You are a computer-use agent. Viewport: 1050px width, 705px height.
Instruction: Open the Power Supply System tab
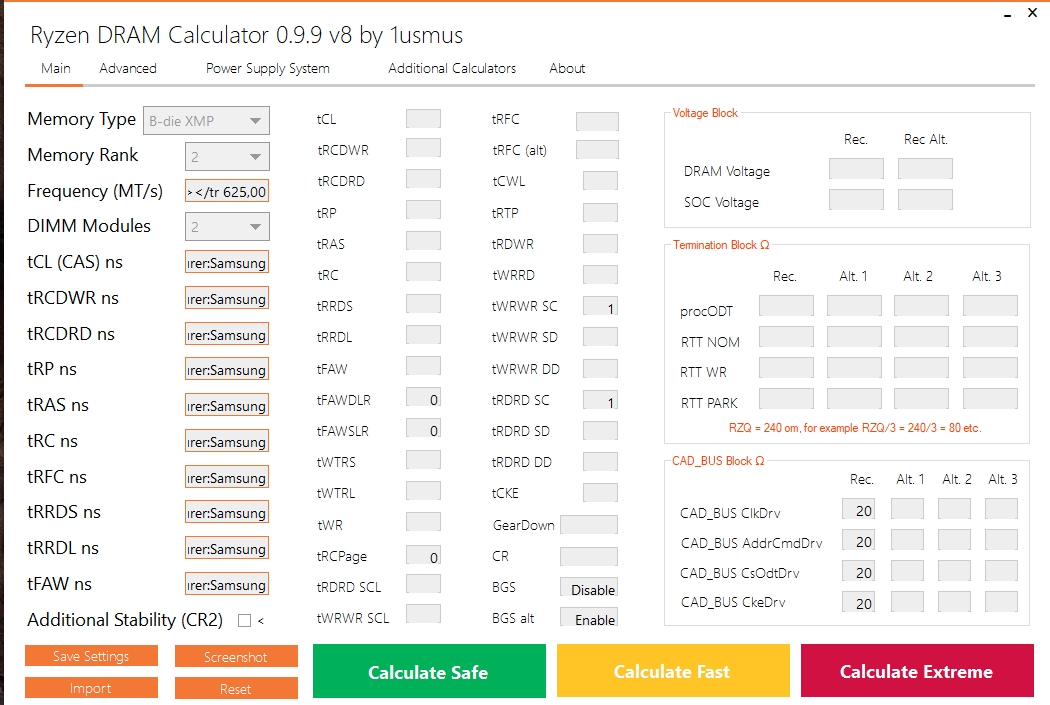pos(268,68)
